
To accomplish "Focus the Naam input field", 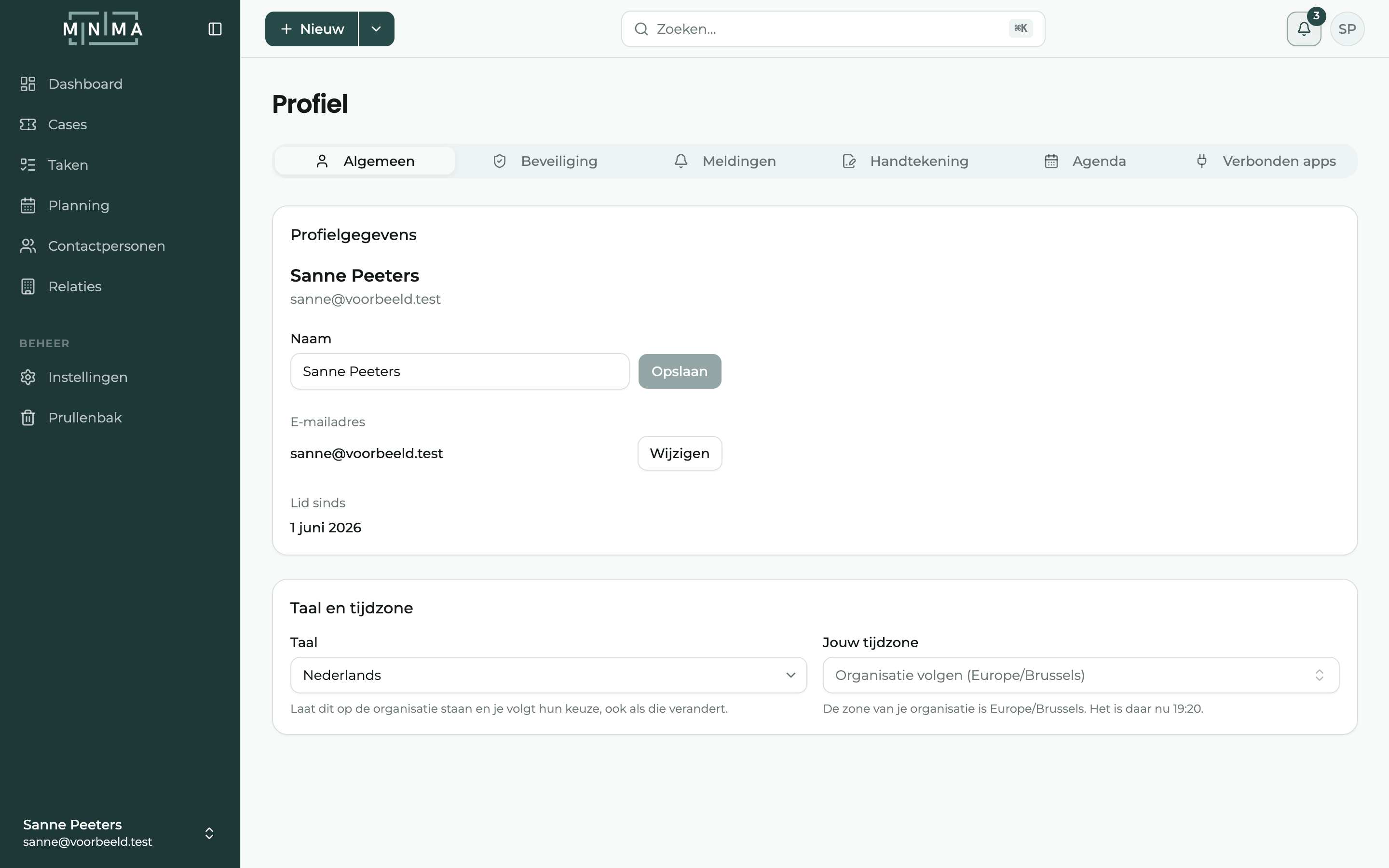I will 460,371.
